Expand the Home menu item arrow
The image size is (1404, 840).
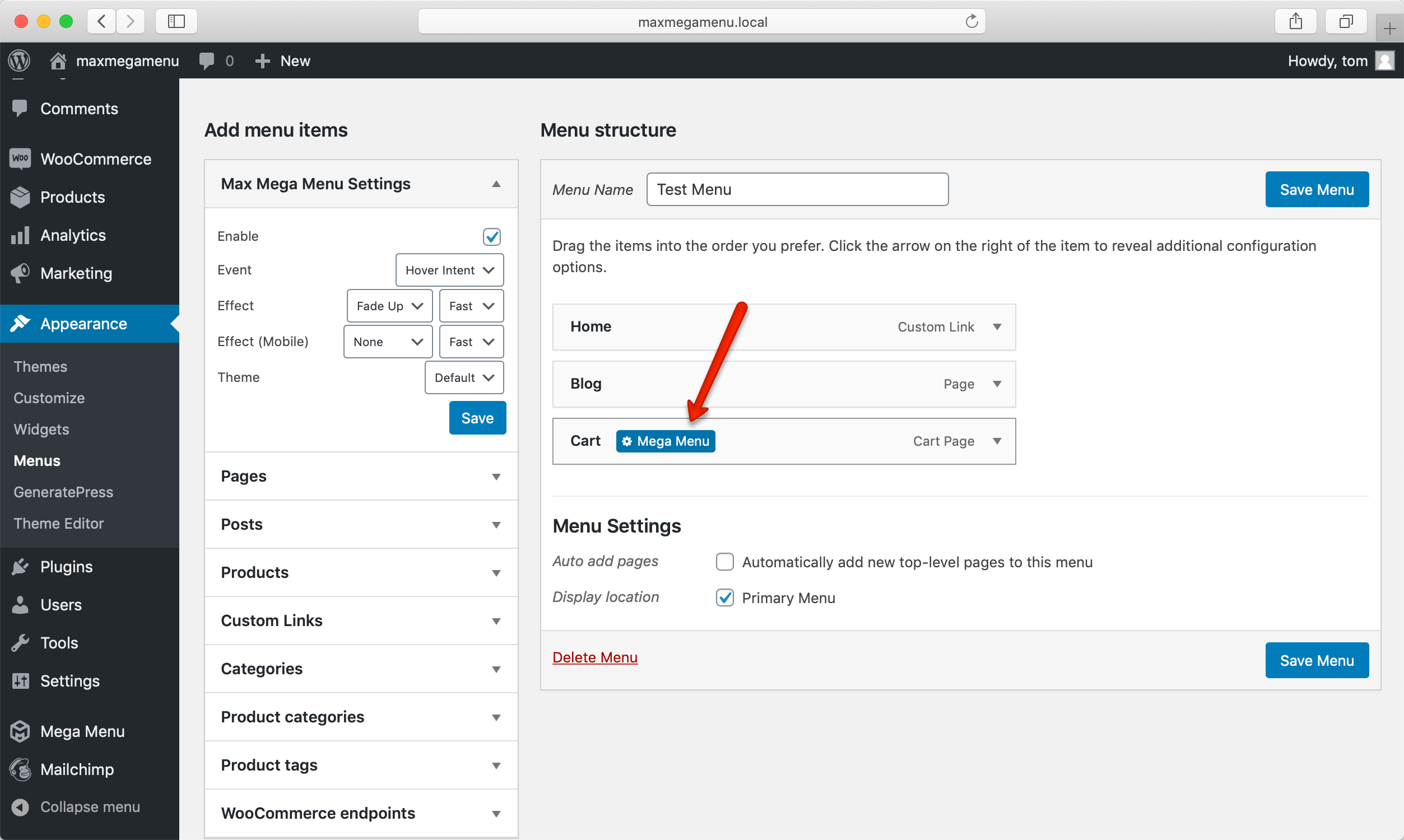[997, 326]
